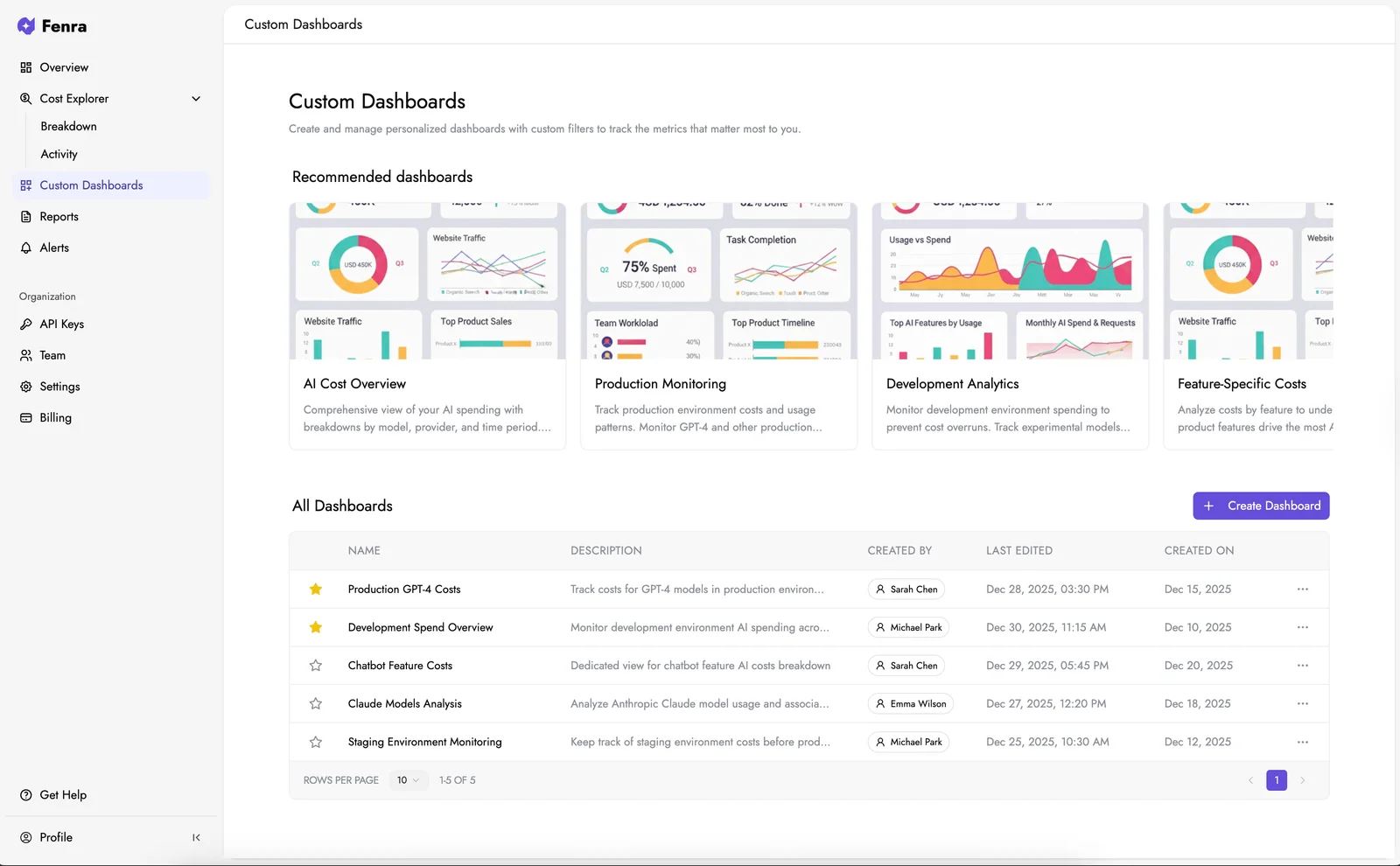The image size is (1400, 866).
Task: Open the Development Spend Overview dashboard
Action: 420,627
